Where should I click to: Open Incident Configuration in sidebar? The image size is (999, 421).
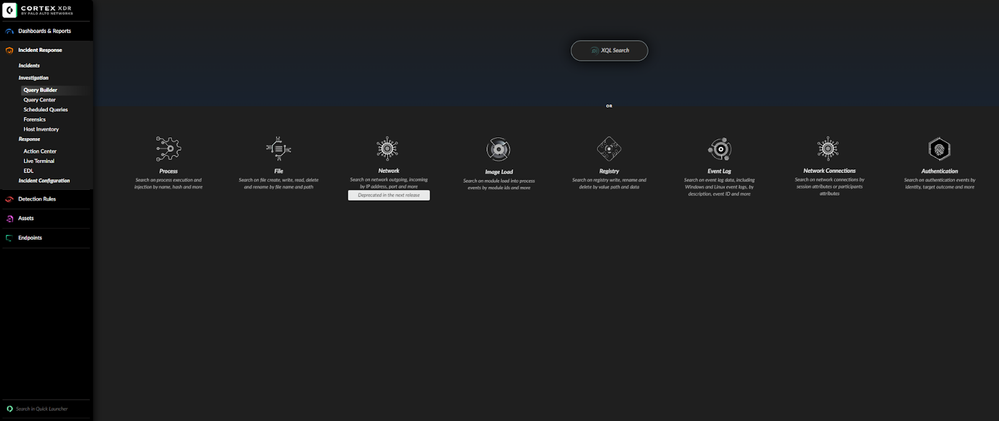(x=45, y=181)
